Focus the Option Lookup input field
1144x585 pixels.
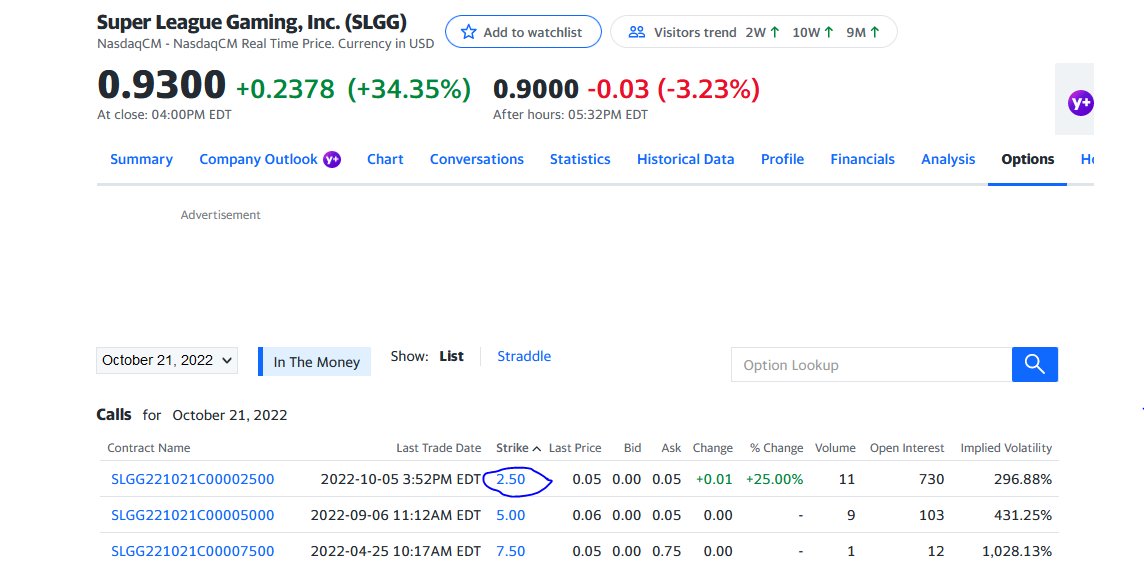click(871, 365)
